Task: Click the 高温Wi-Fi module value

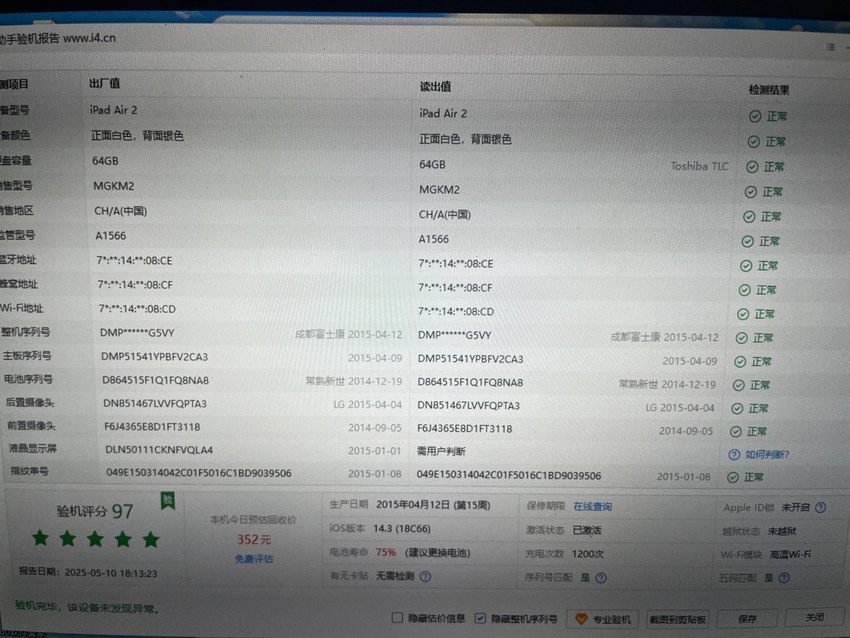Action: [790, 555]
